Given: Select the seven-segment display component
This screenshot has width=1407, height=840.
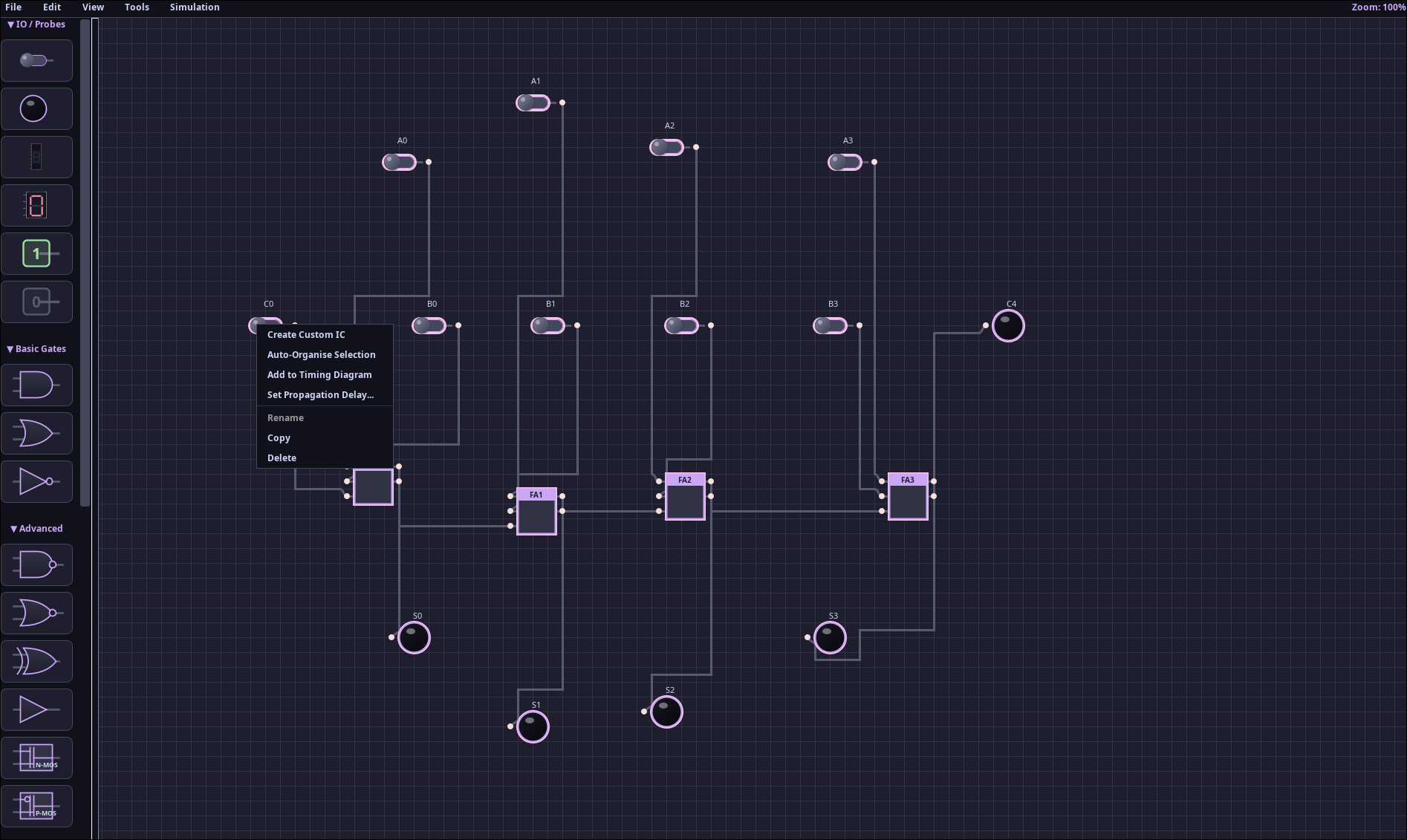Looking at the screenshot, I should [x=36, y=206].
